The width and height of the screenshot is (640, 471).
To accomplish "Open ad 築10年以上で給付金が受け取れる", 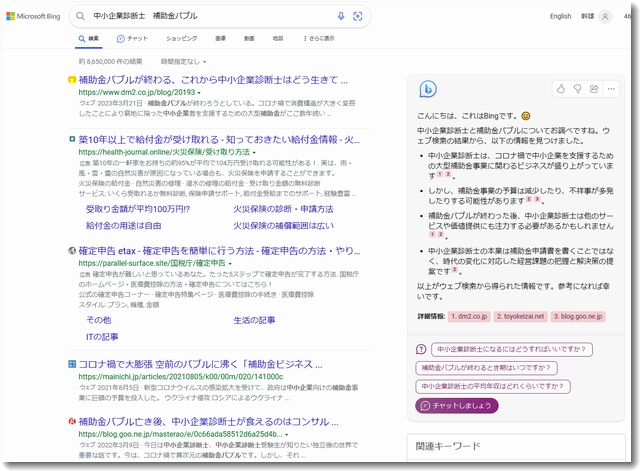I will (x=219, y=140).
